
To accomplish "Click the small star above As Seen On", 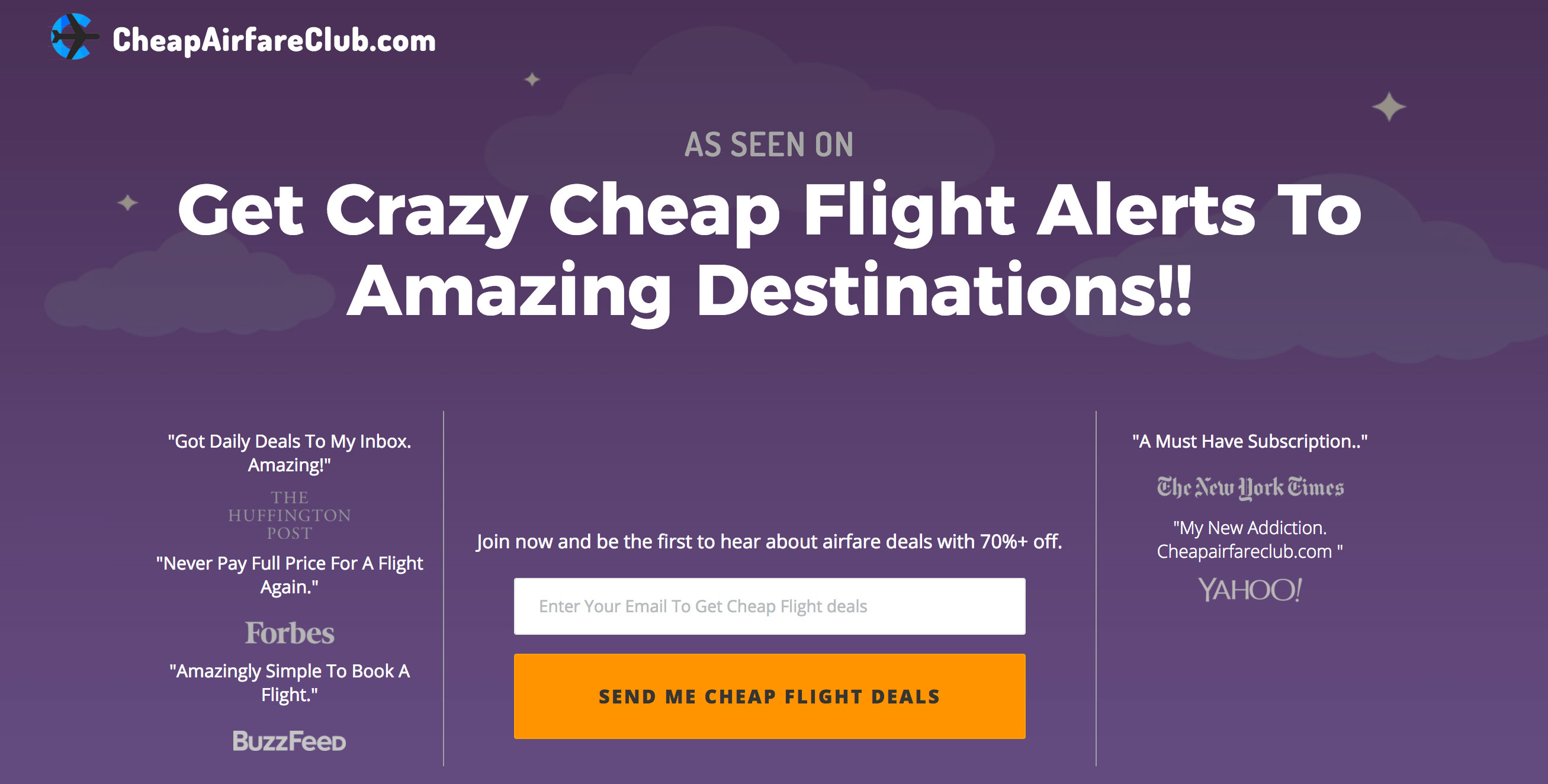I will pos(532,79).
